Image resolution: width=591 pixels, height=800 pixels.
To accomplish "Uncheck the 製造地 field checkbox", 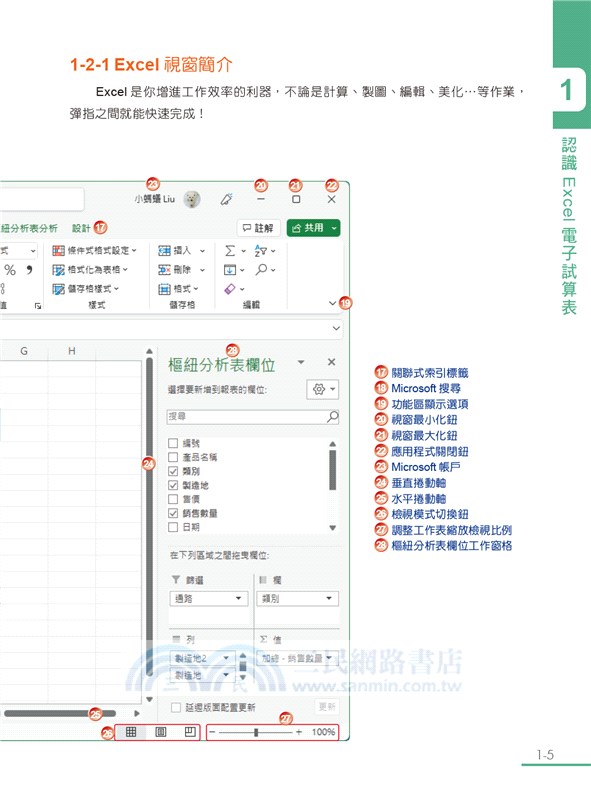I will click(173, 485).
